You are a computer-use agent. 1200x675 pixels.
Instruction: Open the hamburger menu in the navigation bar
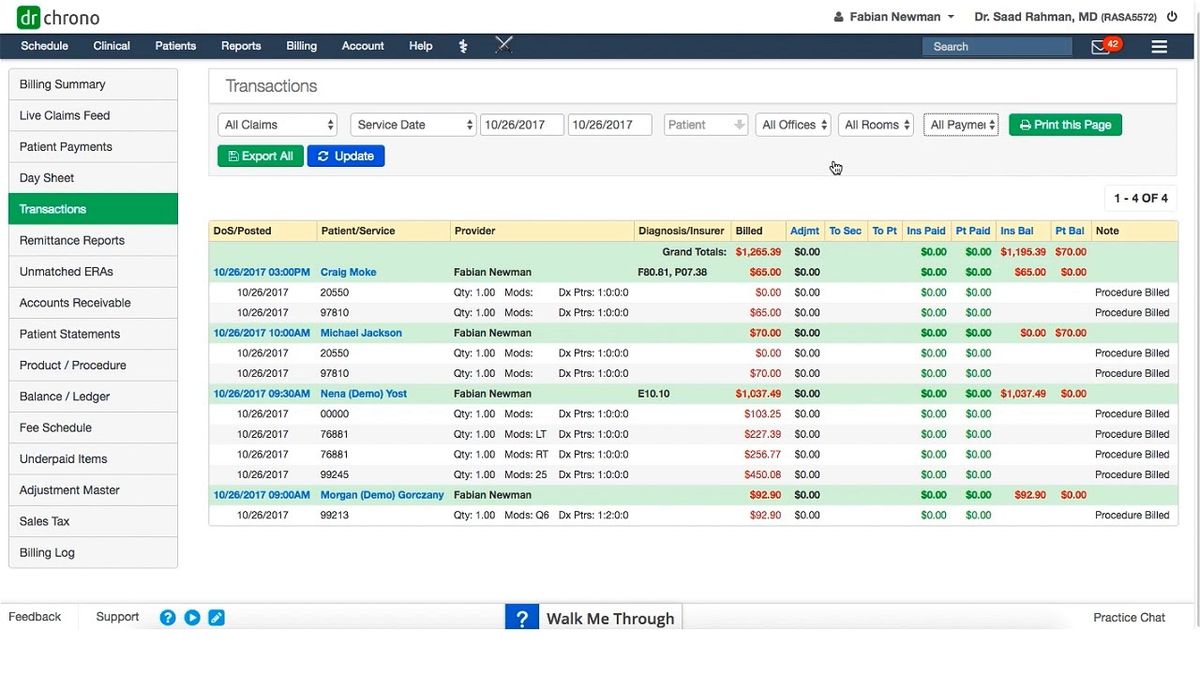(1159, 46)
